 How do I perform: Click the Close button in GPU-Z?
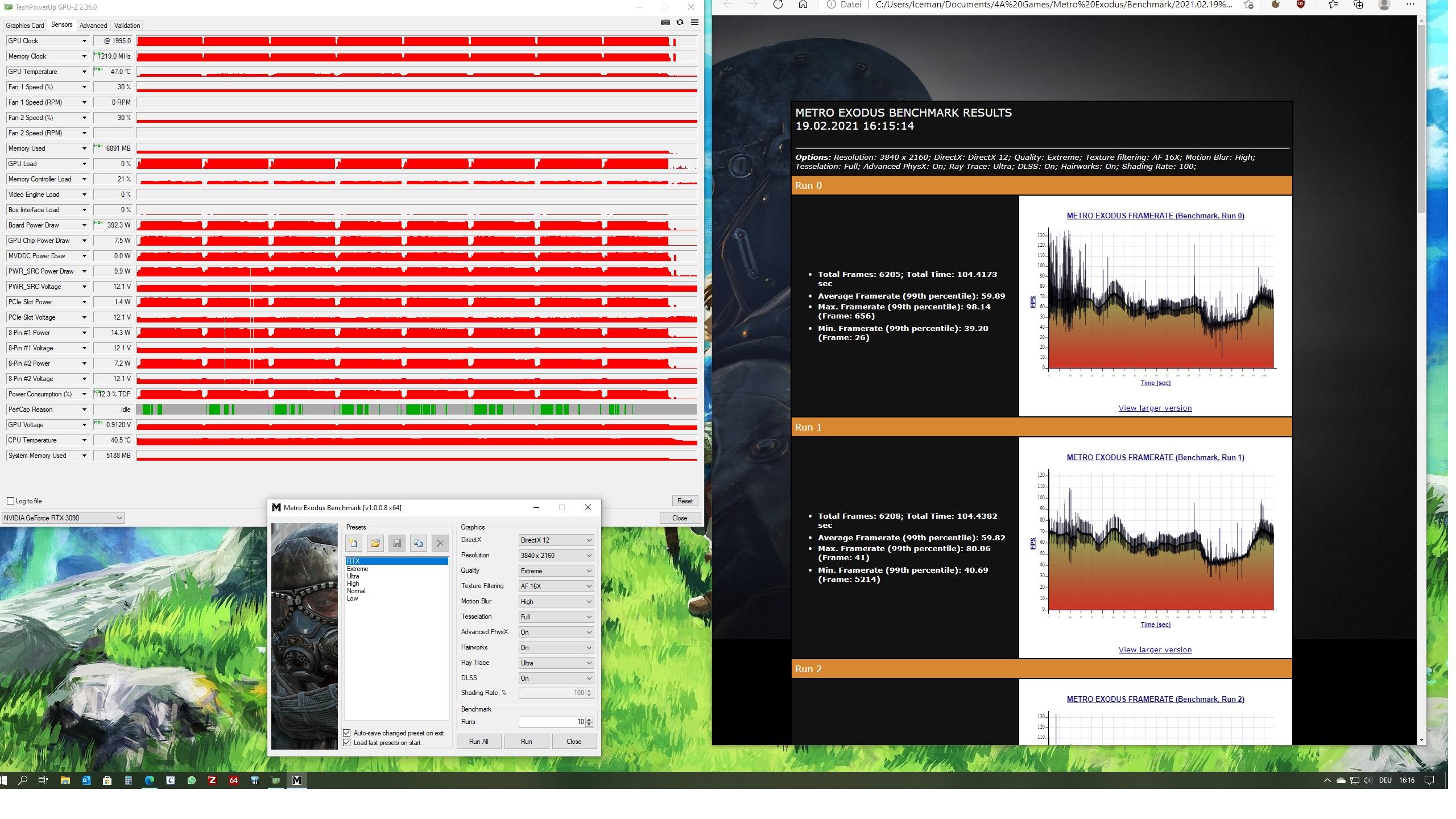coord(680,518)
